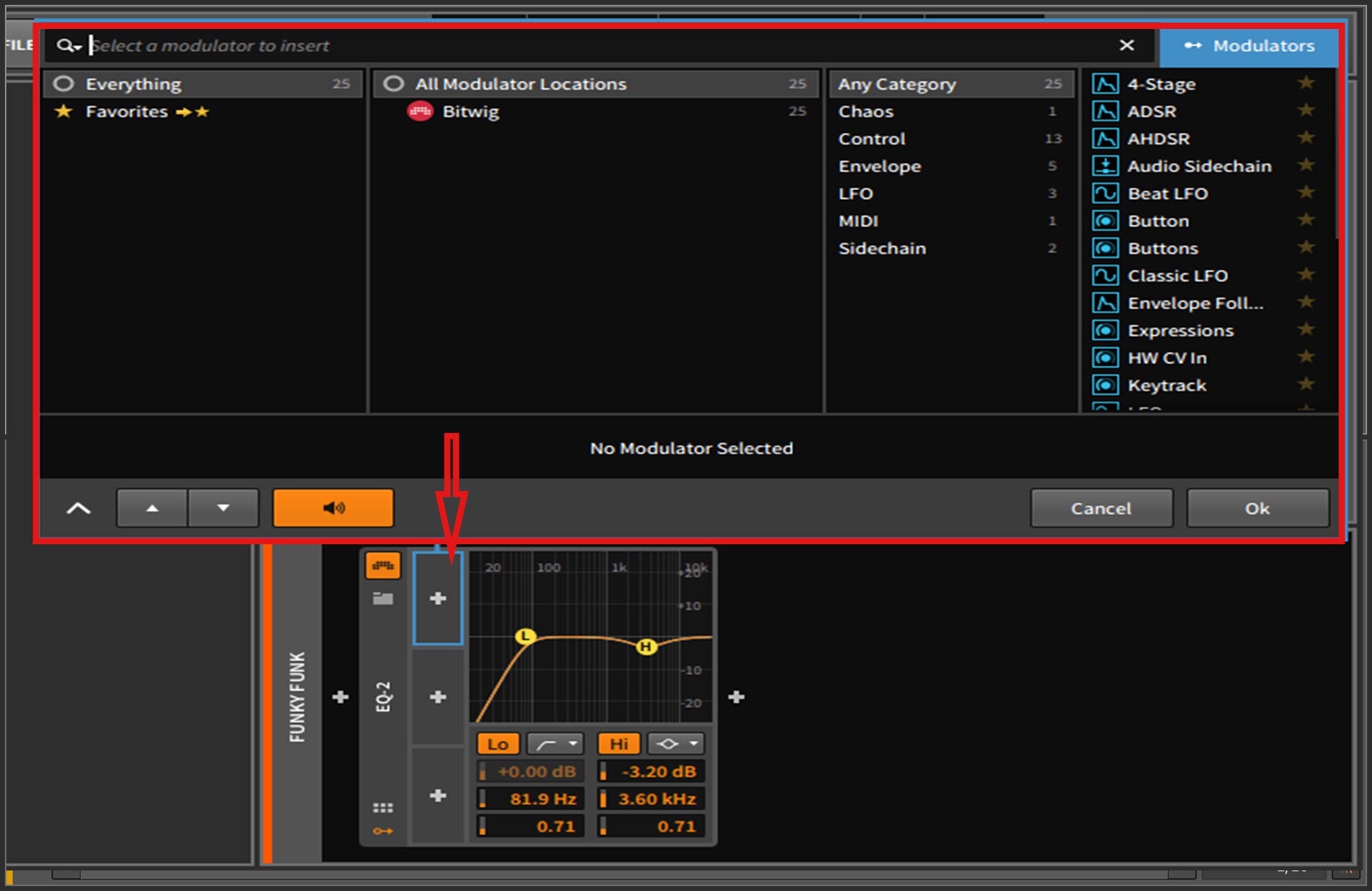Toggle the orange audio preview speaker button
The width and height of the screenshot is (1372, 891).
[333, 508]
